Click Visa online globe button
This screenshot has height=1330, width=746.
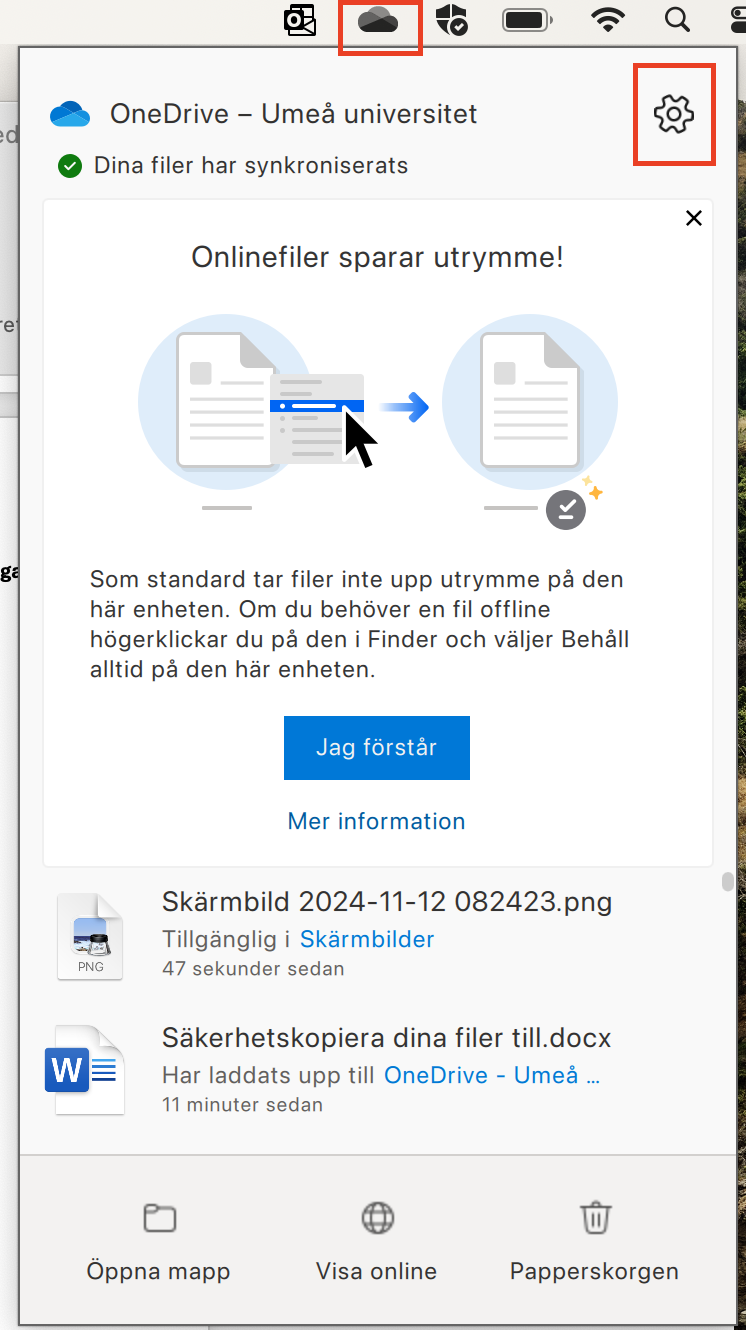pyautogui.click(x=377, y=1243)
